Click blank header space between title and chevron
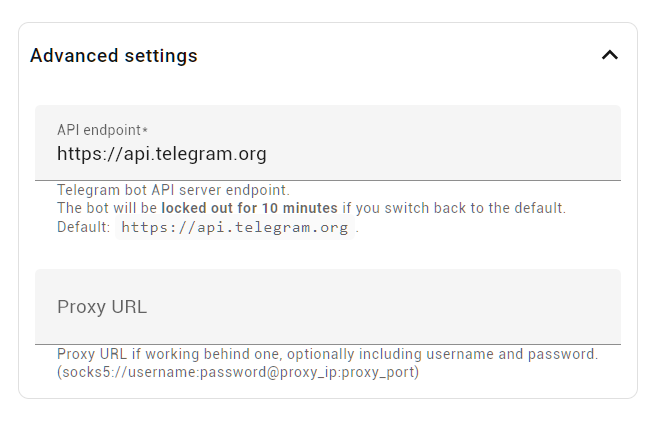This screenshot has width=655, height=422. pyautogui.click(x=400, y=56)
